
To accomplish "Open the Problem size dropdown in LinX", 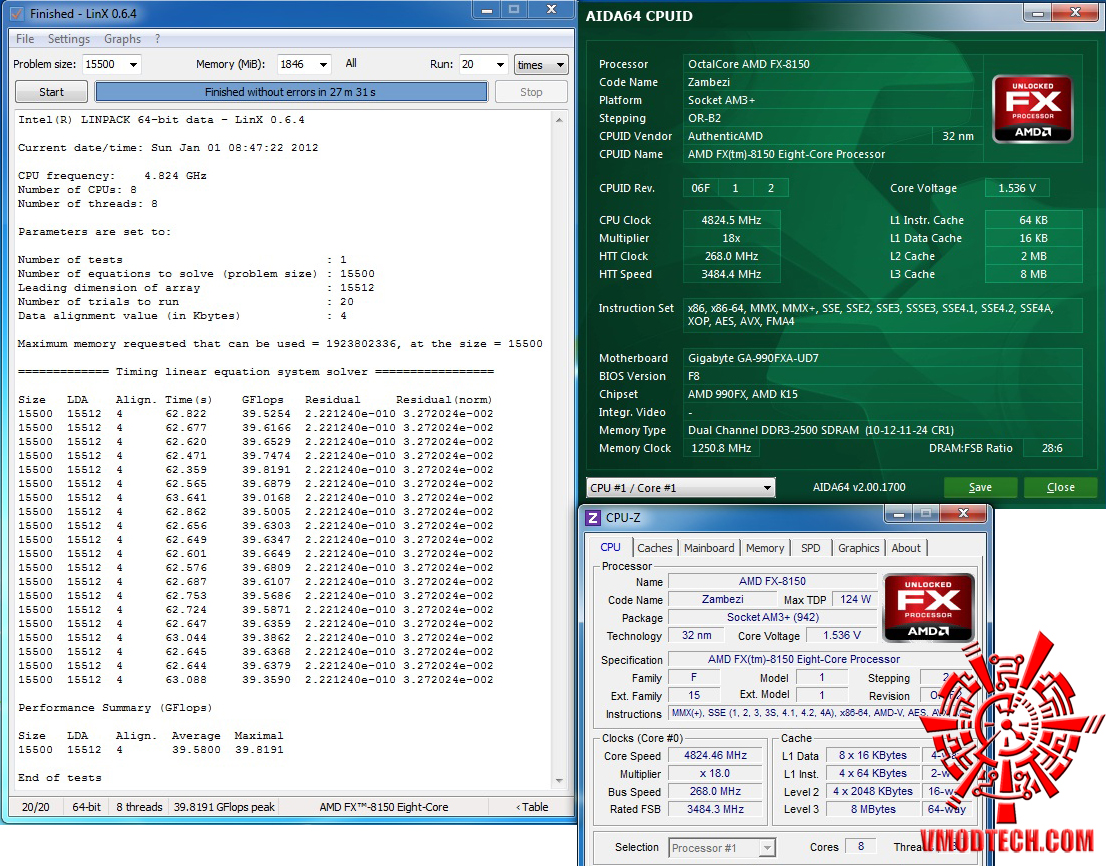I will click(x=133, y=64).
